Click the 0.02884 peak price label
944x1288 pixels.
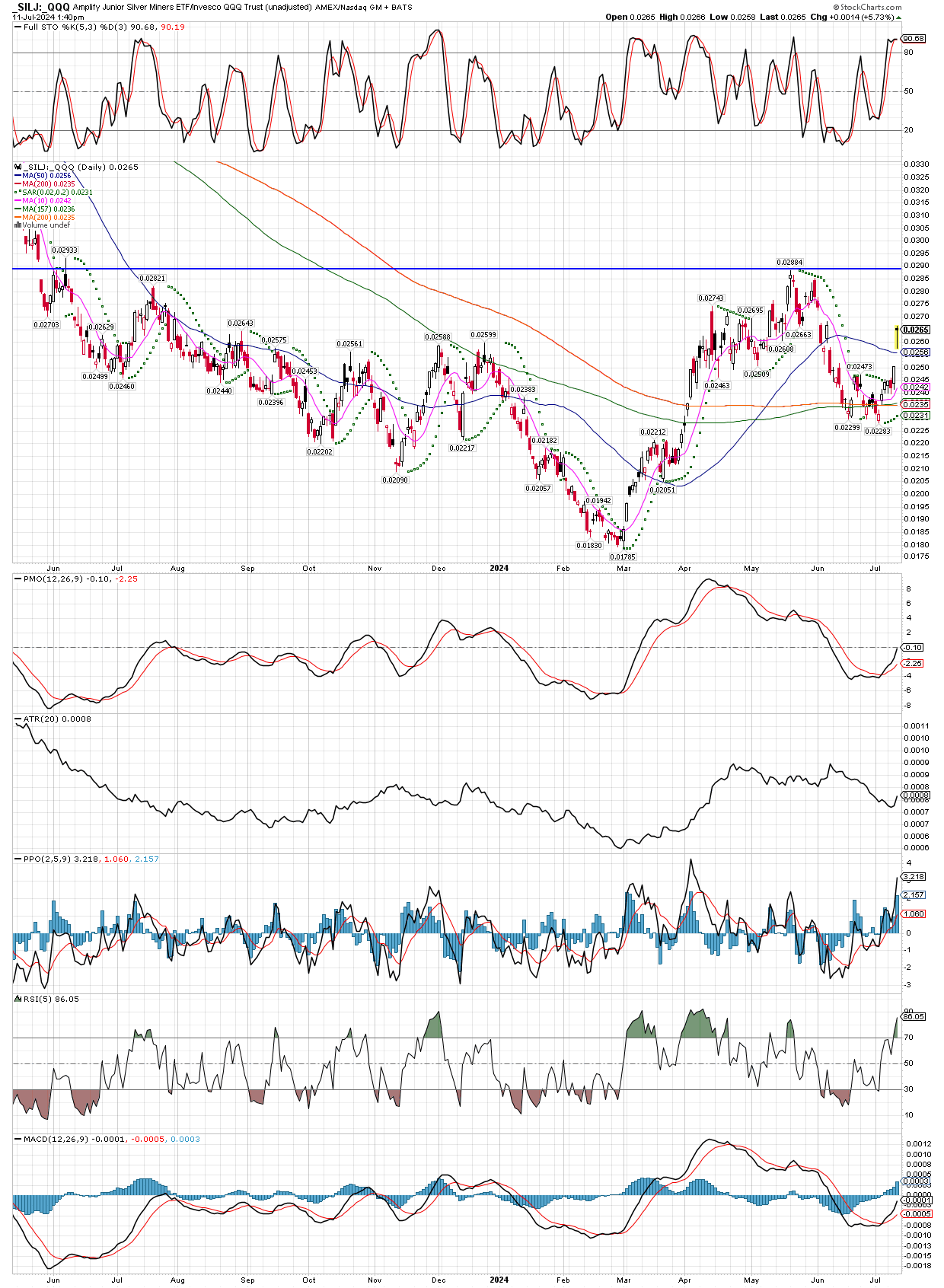pyautogui.click(x=789, y=263)
